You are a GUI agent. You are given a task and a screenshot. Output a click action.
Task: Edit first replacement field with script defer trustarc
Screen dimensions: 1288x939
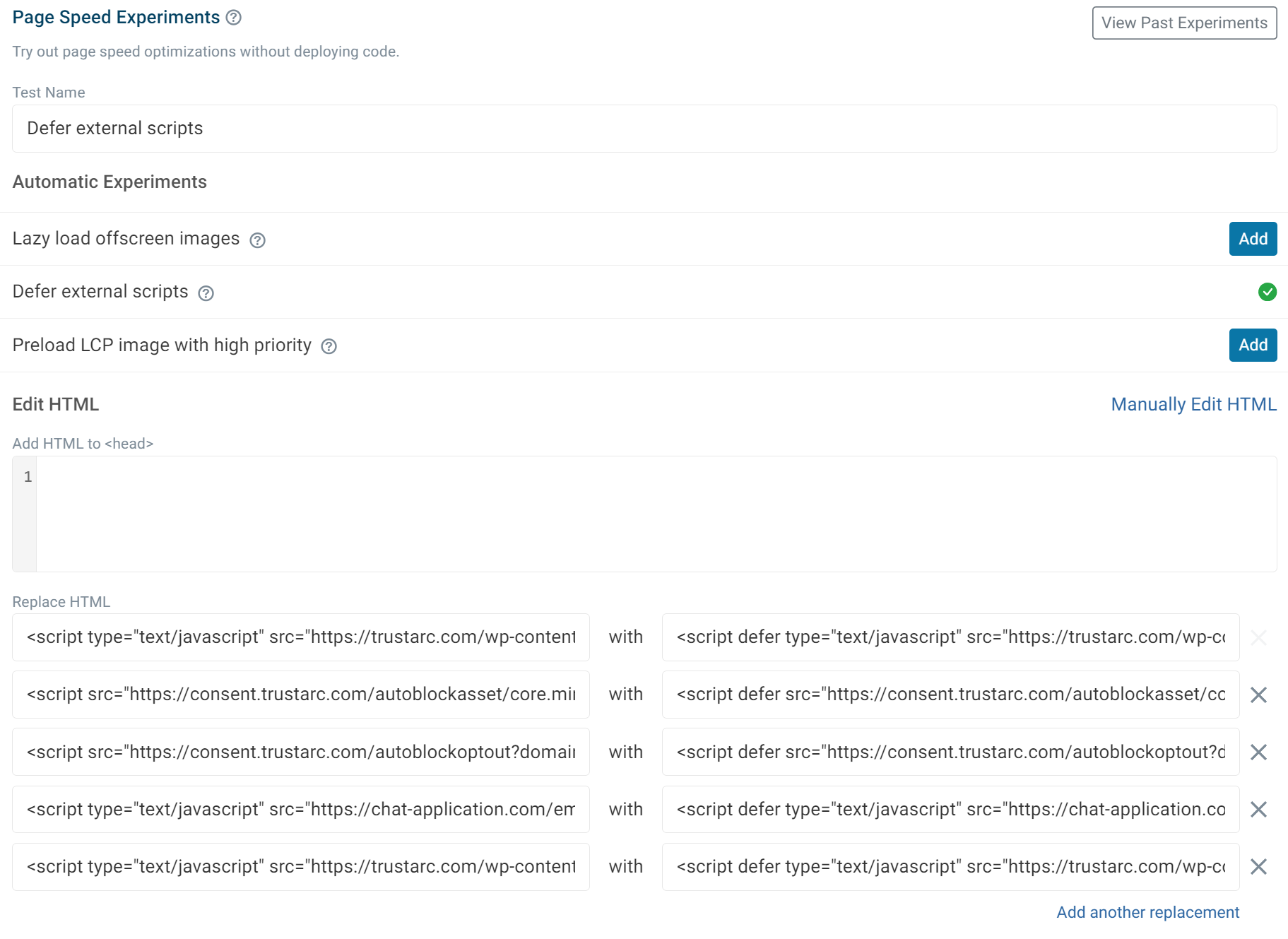[x=950, y=637]
